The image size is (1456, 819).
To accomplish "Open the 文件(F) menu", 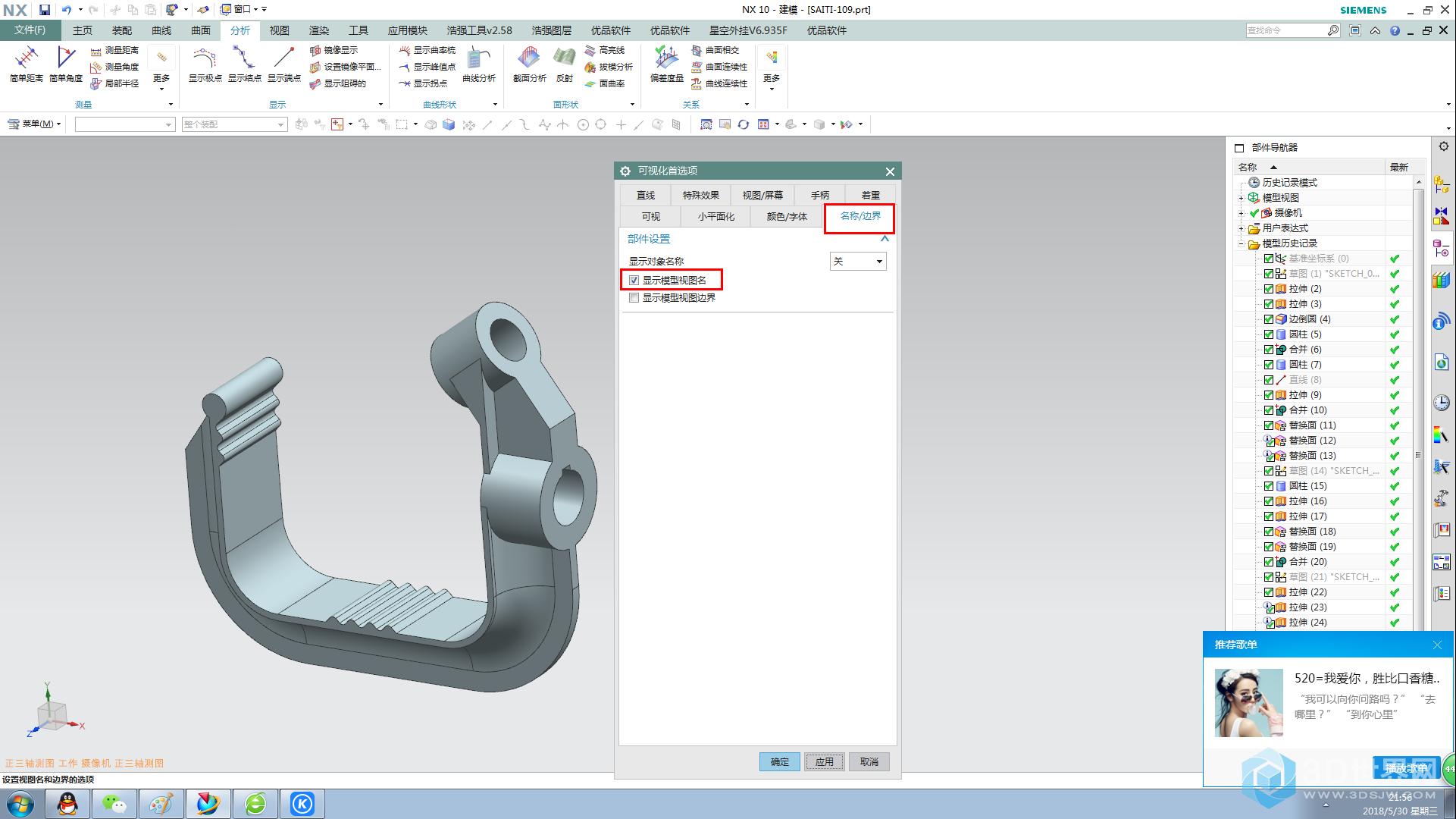I will click(30, 30).
